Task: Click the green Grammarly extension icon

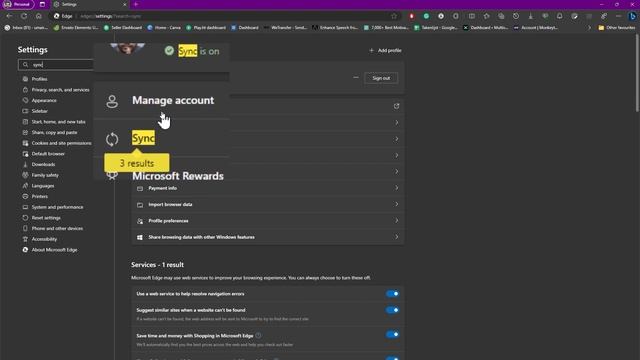Action: (426, 16)
